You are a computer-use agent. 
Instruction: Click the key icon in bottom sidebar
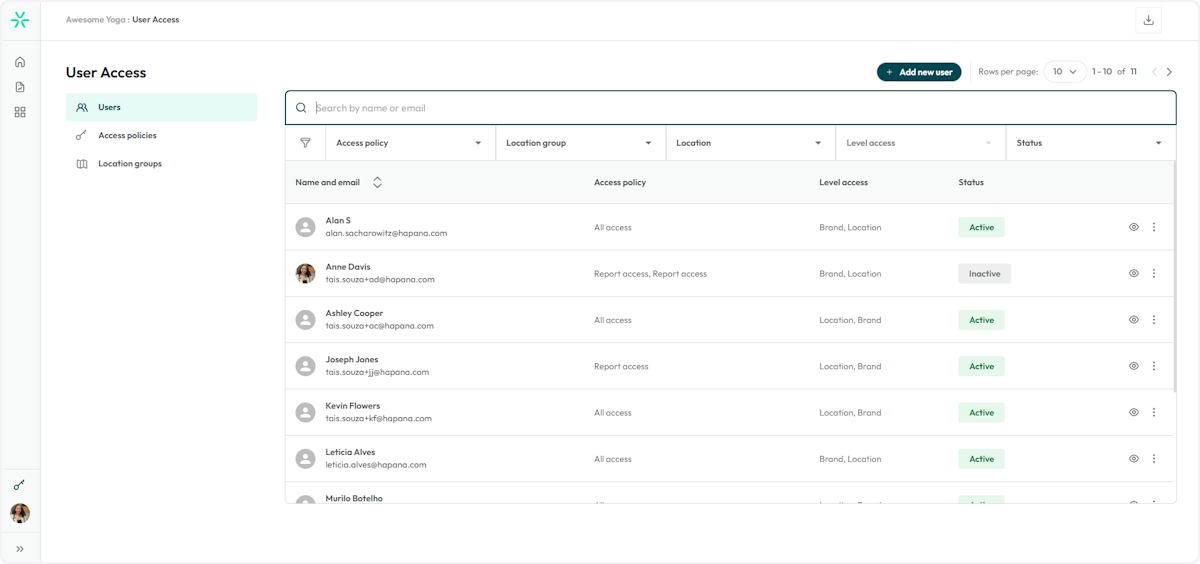tap(20, 485)
